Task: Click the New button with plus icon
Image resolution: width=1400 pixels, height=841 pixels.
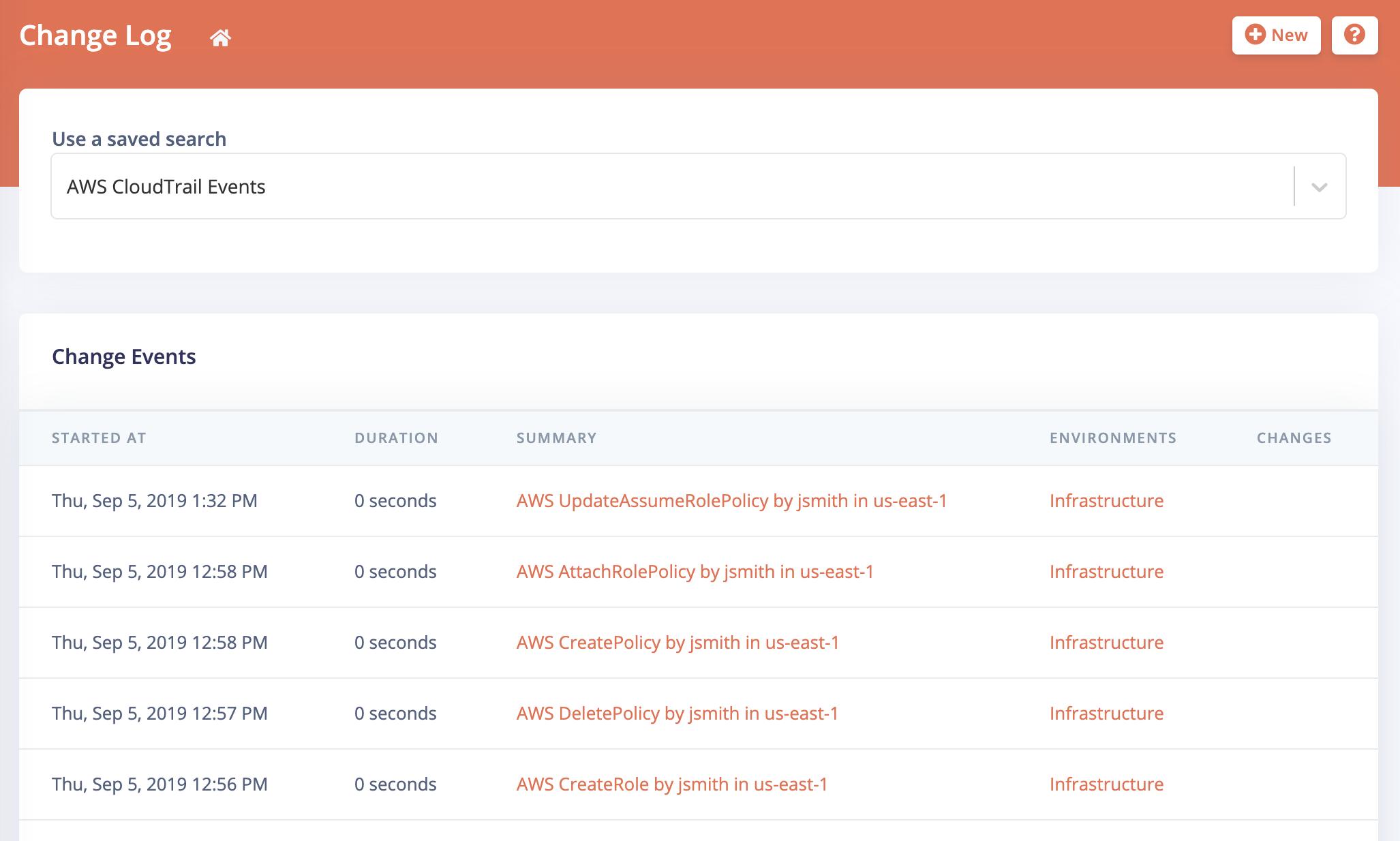Action: coord(1276,35)
